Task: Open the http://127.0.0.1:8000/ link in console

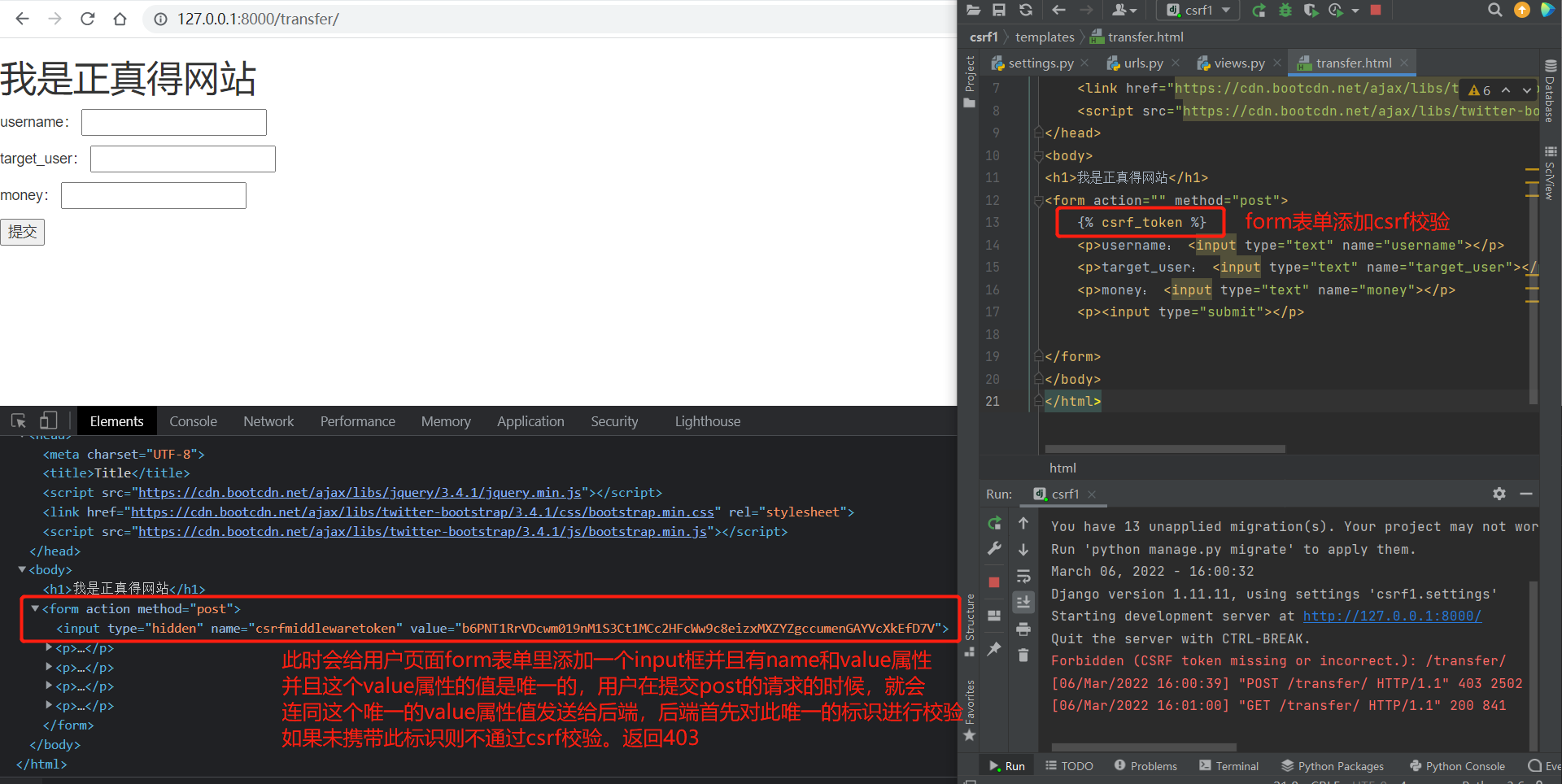Action: 1392,616
